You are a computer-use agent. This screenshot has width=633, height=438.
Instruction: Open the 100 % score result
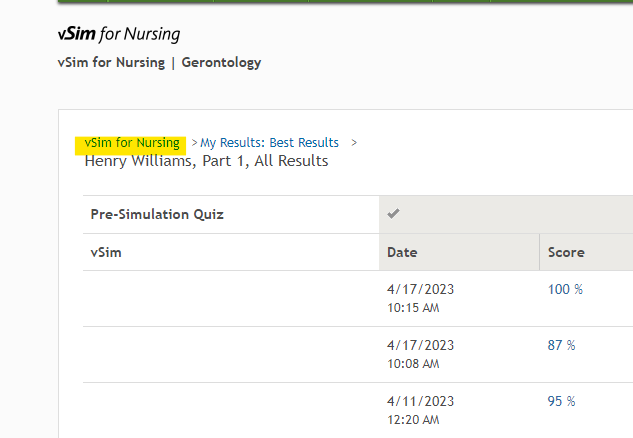[565, 289]
